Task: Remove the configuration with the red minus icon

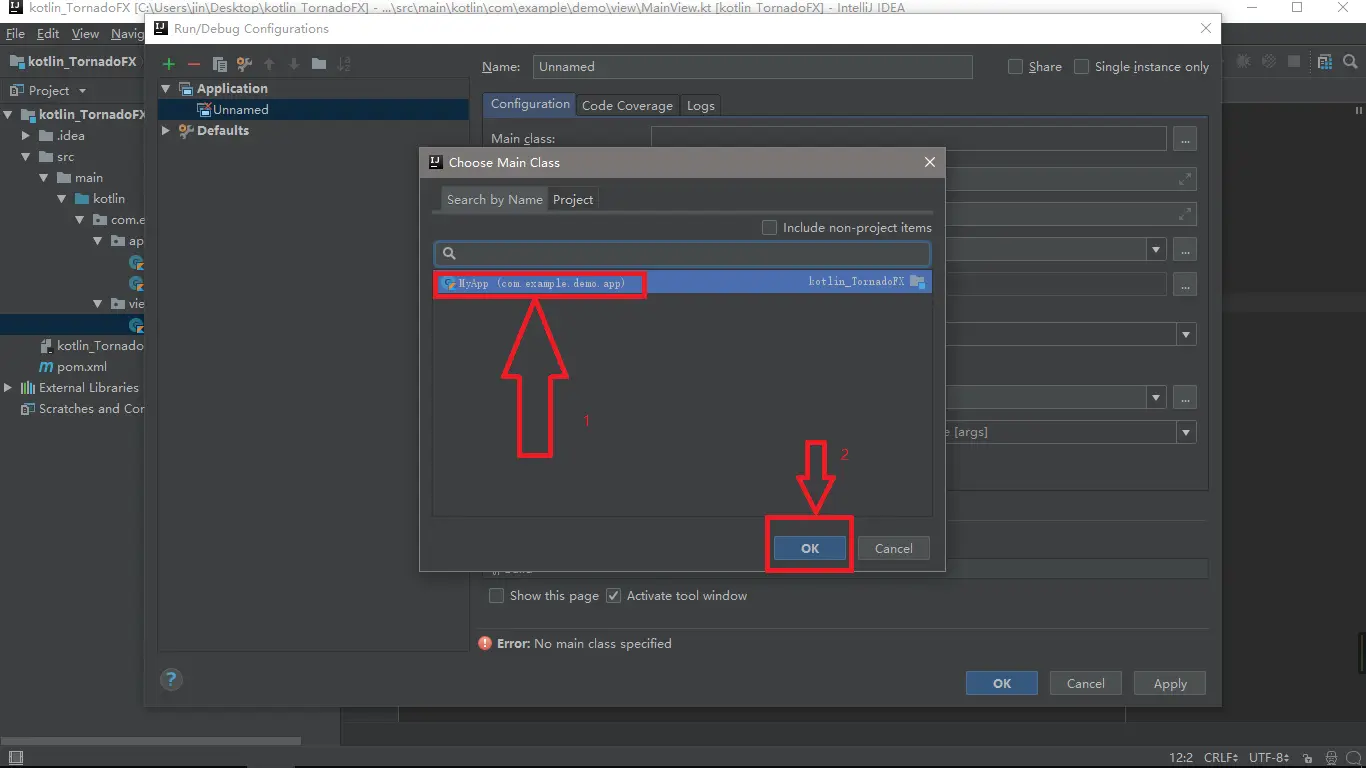Action: [194, 64]
